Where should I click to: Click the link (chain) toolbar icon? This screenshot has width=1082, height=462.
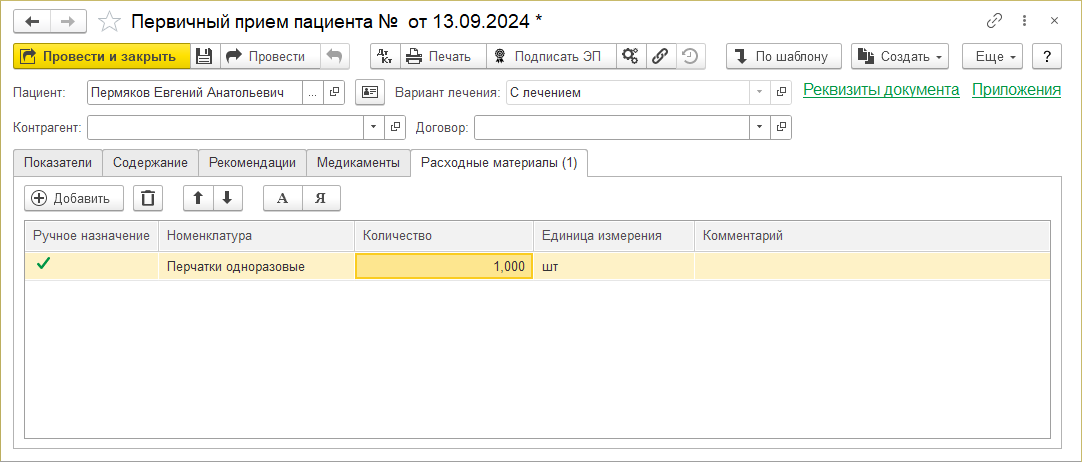(660, 56)
